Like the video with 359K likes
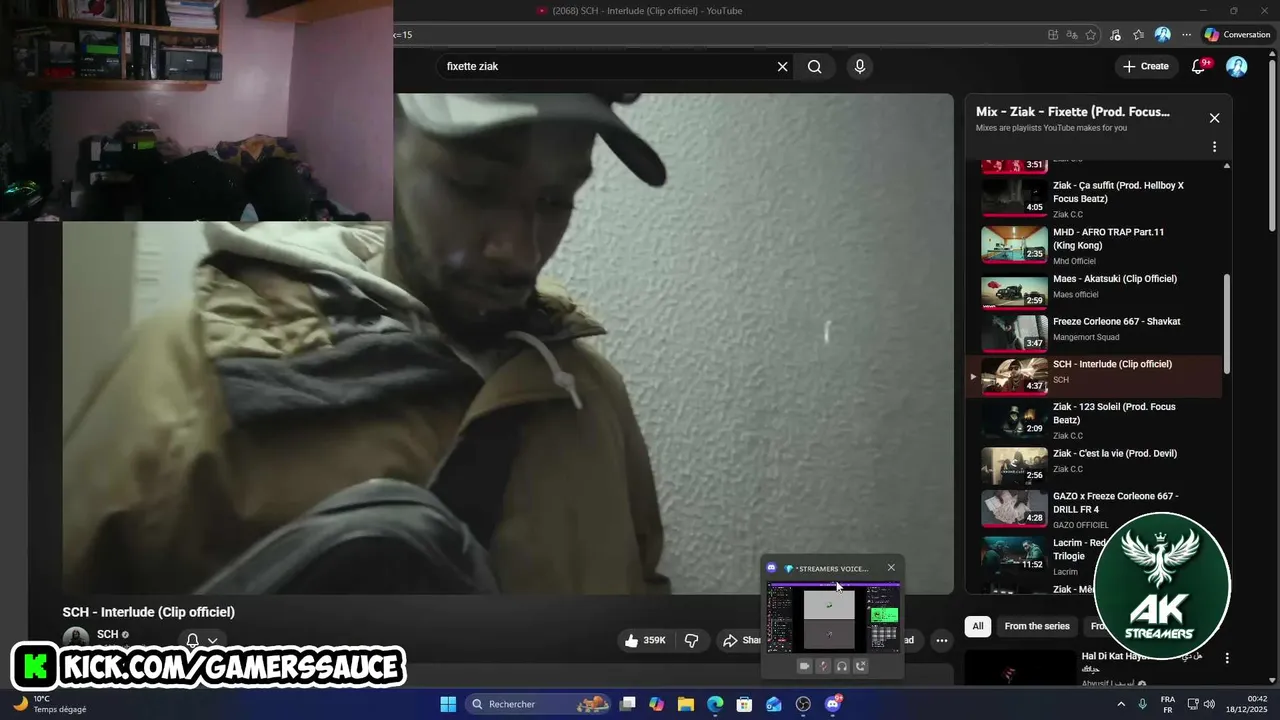Image resolution: width=1280 pixels, height=720 pixels. tap(644, 640)
